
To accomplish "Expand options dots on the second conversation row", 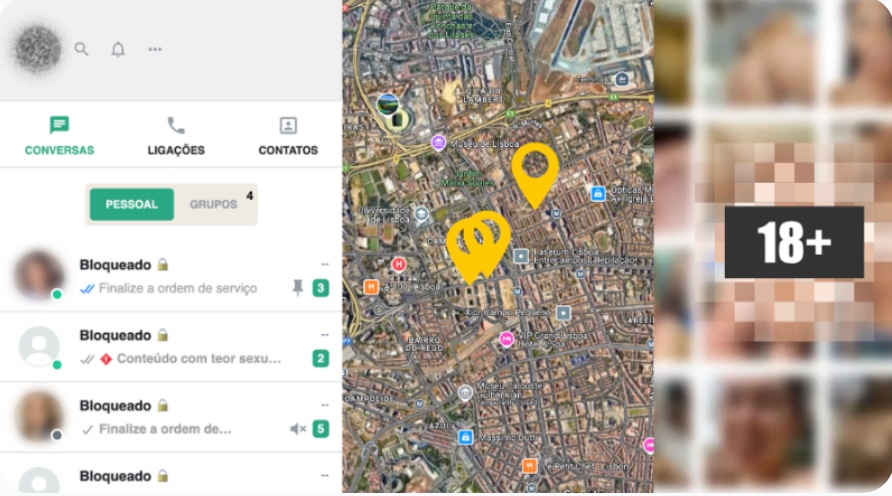I will [x=324, y=335].
